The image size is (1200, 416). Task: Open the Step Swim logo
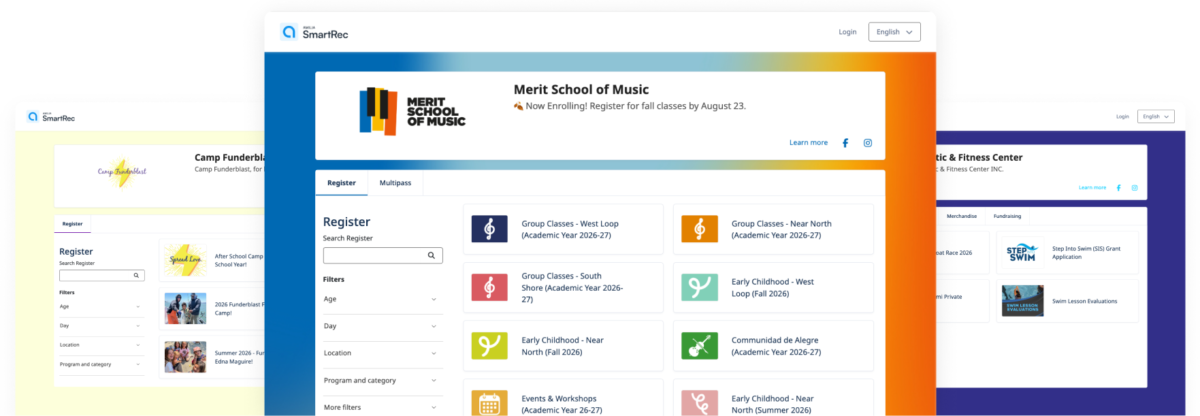click(1023, 251)
